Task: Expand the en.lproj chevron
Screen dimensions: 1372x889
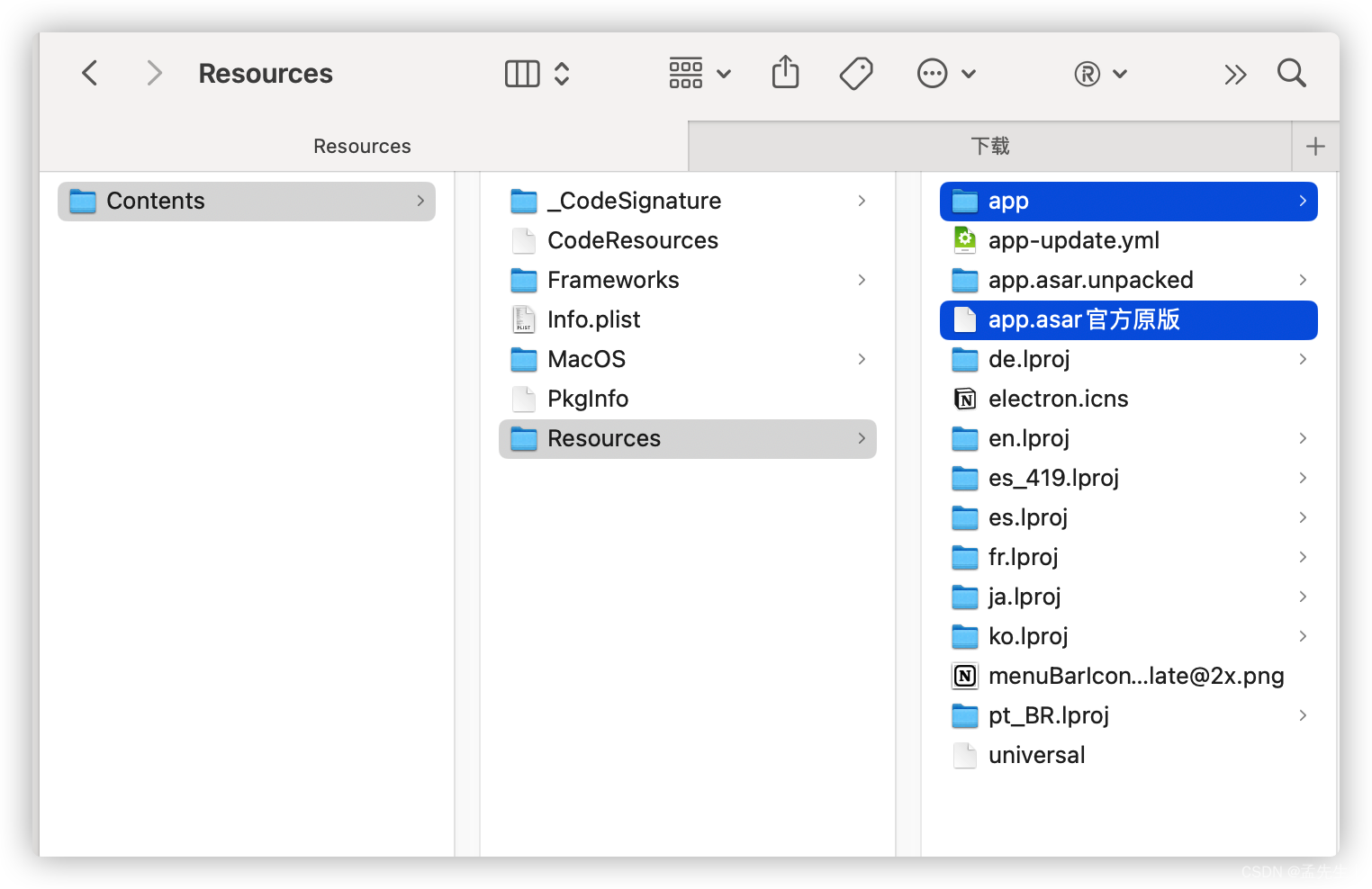Action: click(x=1303, y=438)
